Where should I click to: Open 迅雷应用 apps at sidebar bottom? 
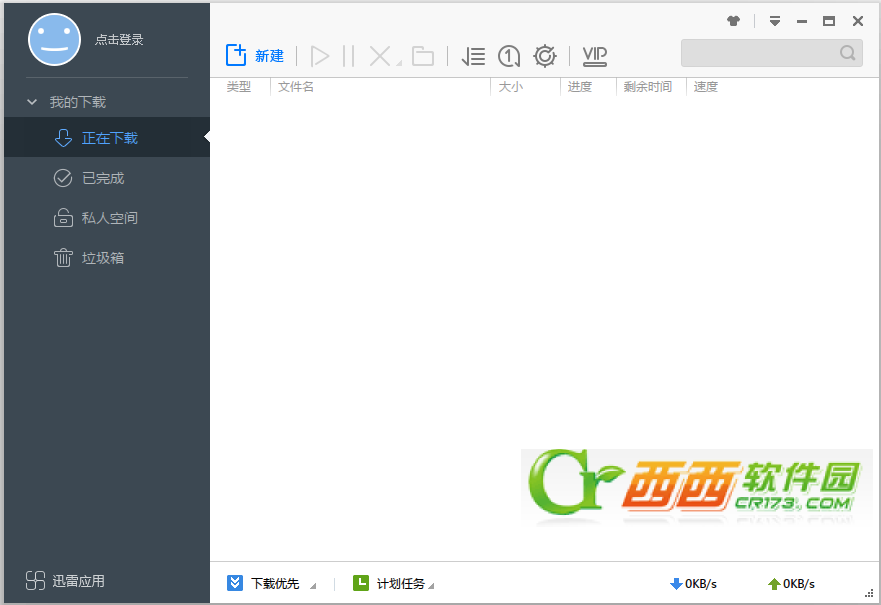pos(65,580)
